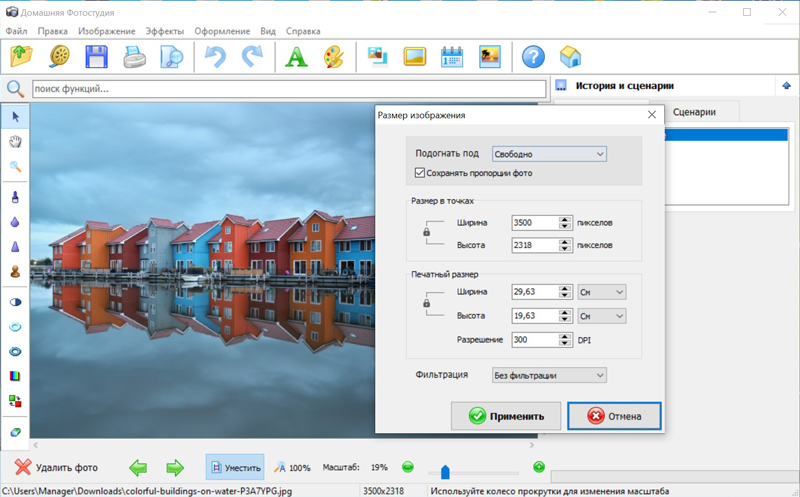Click the Save floppy disk icon
The width and height of the screenshot is (800, 497).
tap(97, 57)
